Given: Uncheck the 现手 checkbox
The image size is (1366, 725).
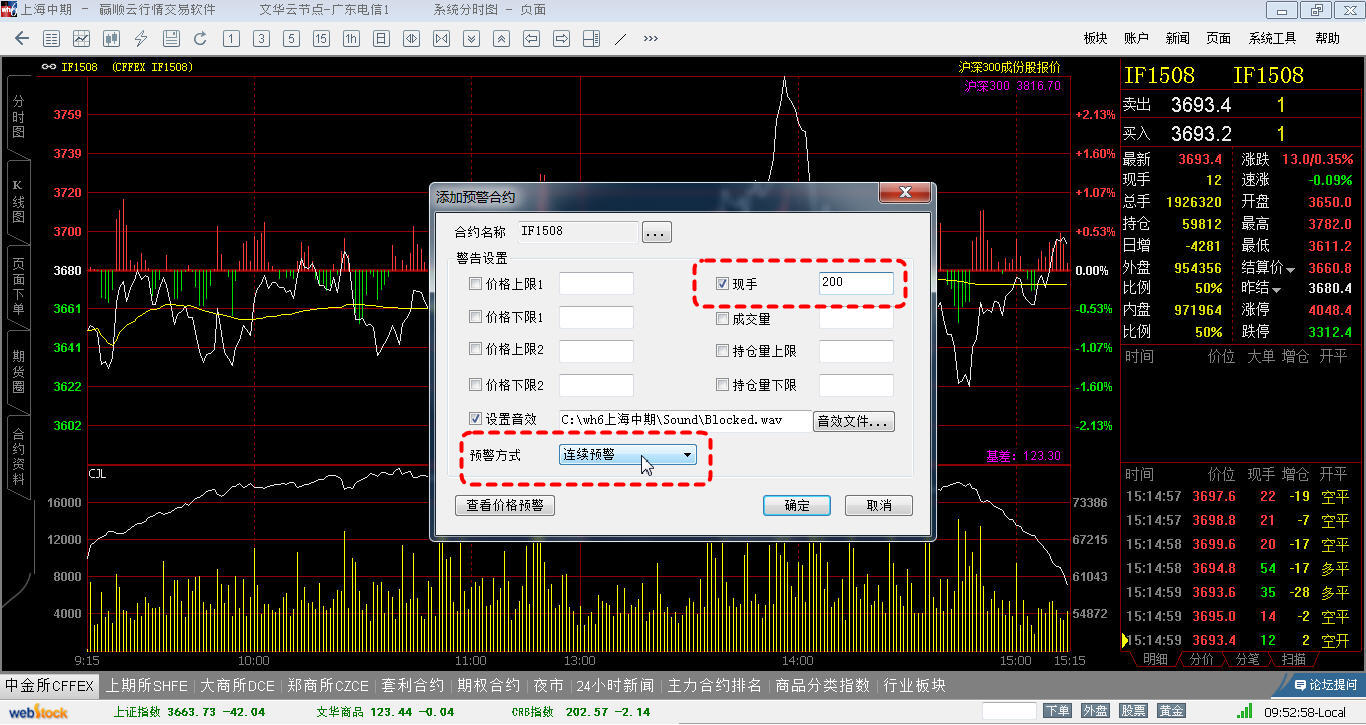Looking at the screenshot, I should tap(722, 284).
